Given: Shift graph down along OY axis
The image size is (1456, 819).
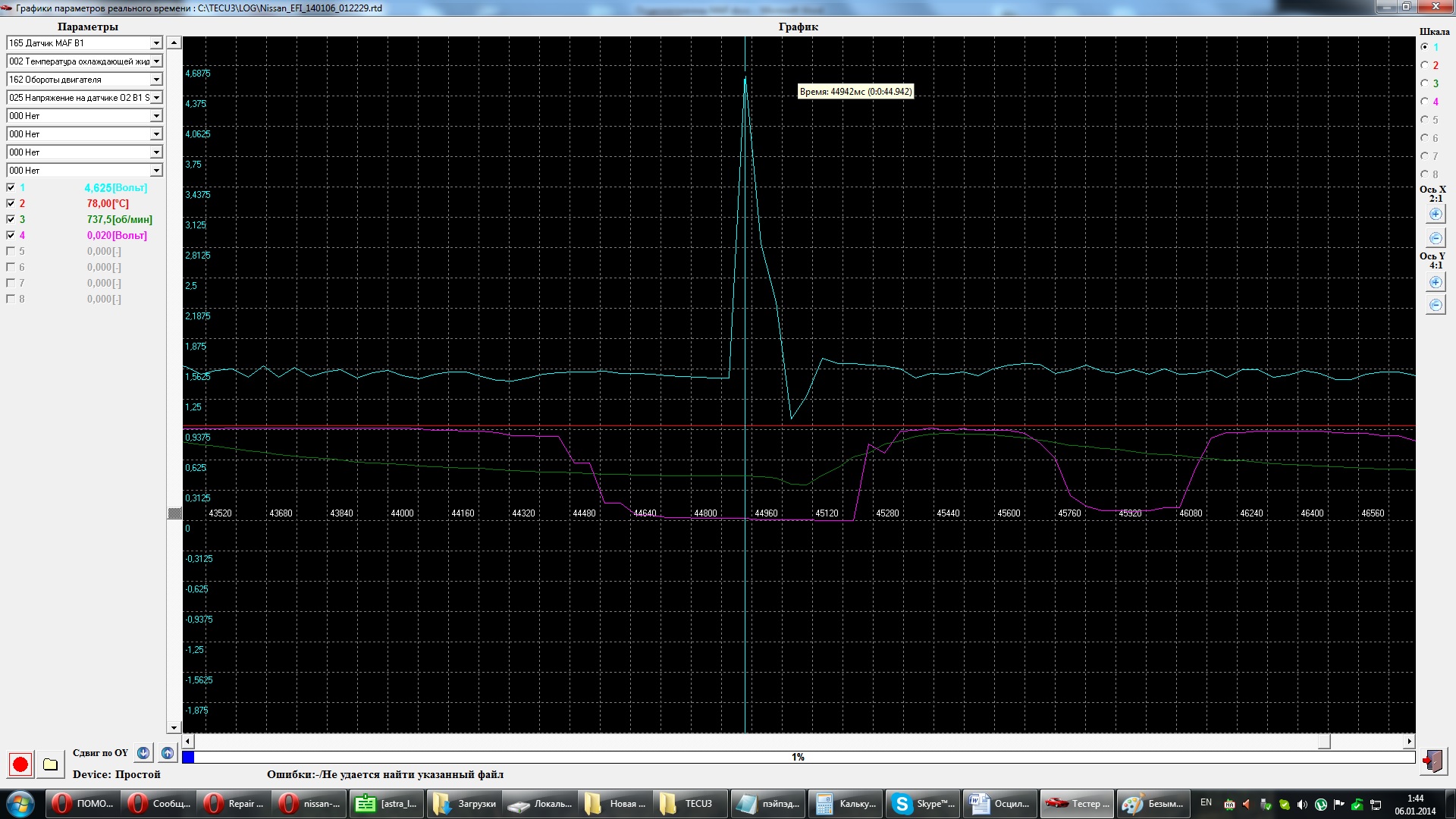Looking at the screenshot, I should click(143, 753).
